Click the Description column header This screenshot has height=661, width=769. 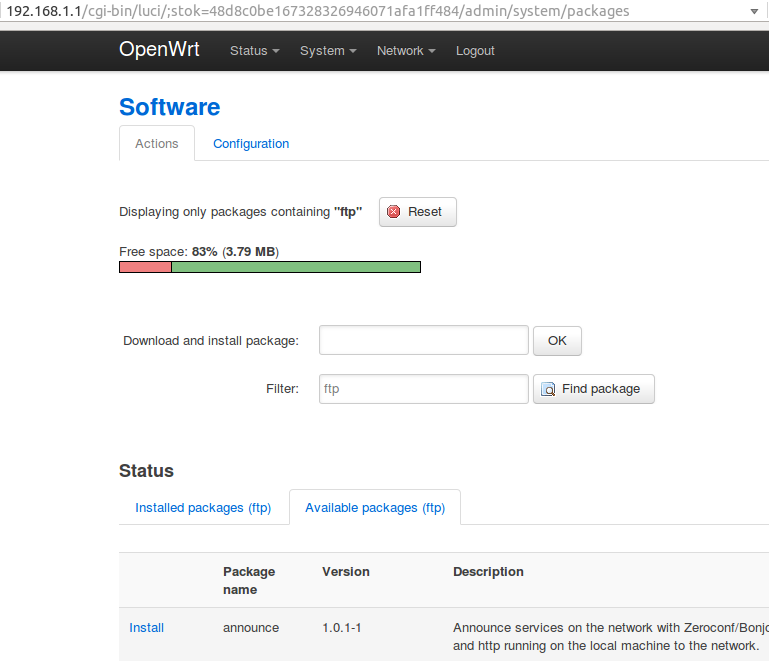(x=488, y=572)
